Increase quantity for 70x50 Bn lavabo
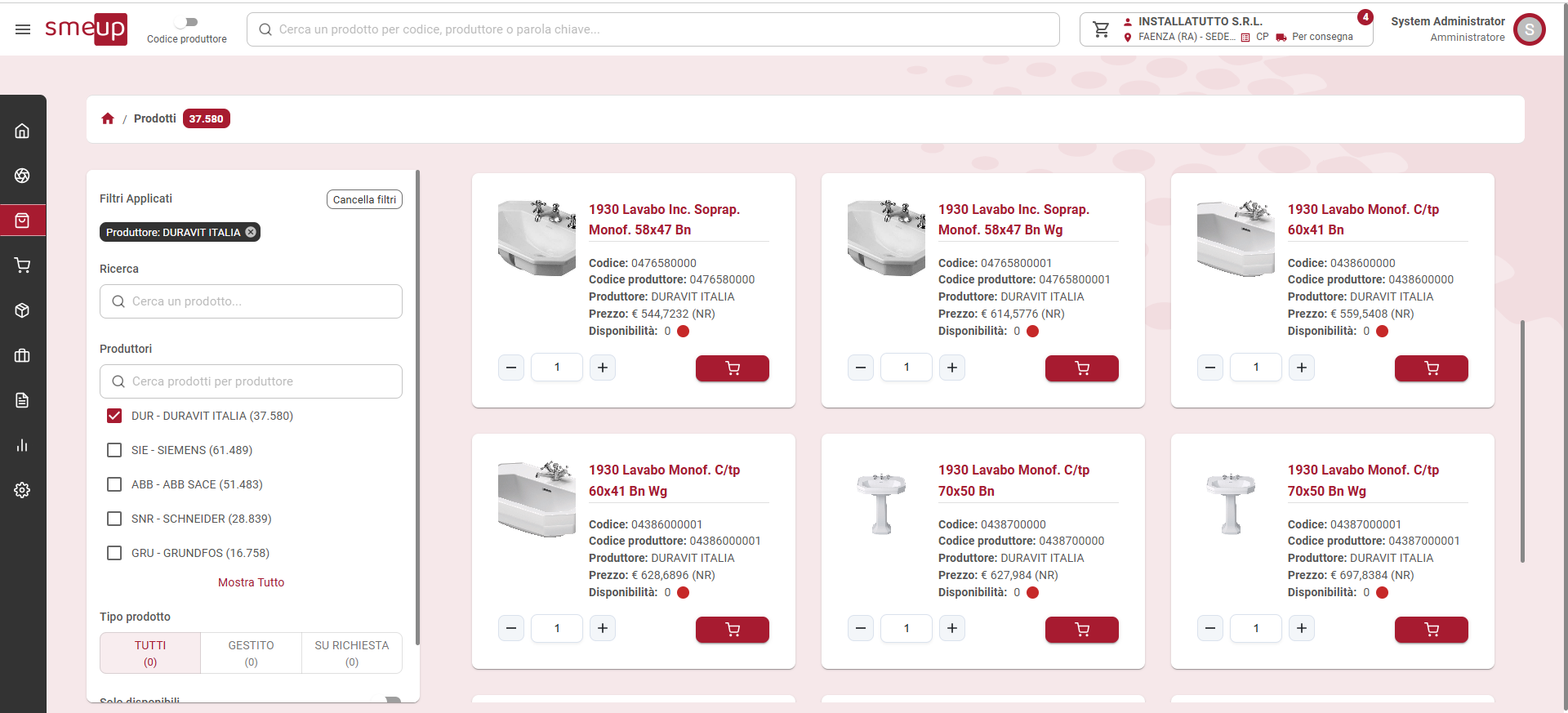 click(x=952, y=628)
